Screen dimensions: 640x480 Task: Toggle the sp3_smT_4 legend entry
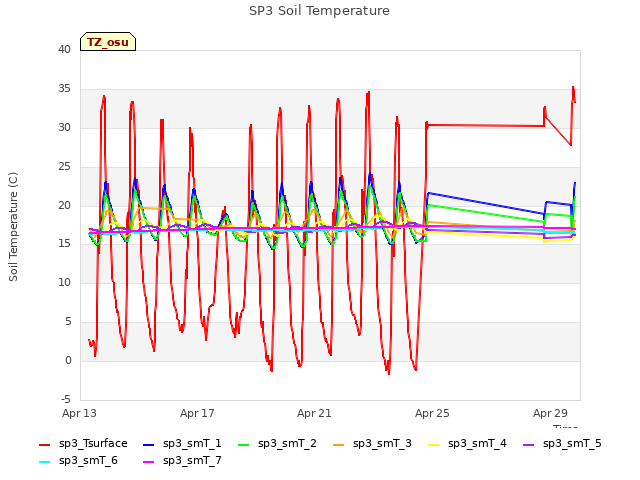click(467, 444)
